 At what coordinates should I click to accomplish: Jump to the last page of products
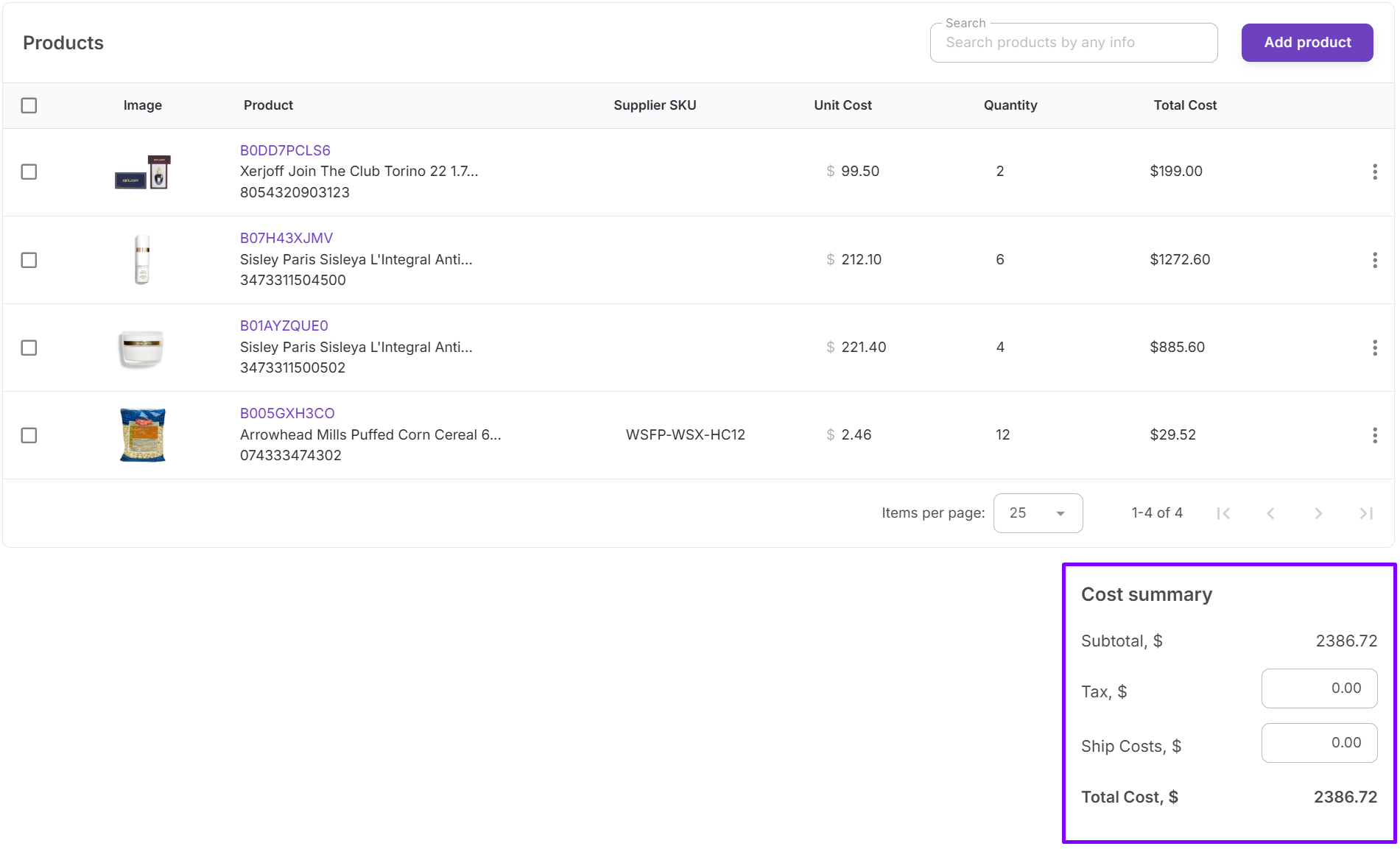[x=1366, y=513]
